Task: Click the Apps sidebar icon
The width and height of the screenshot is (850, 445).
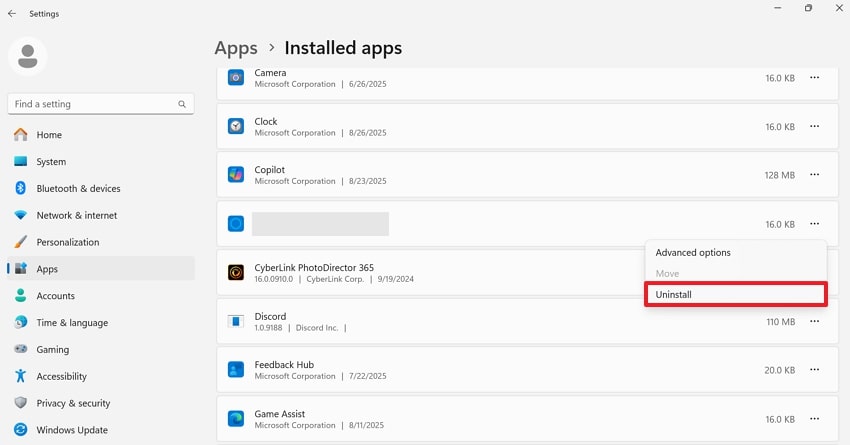Action: (21, 268)
